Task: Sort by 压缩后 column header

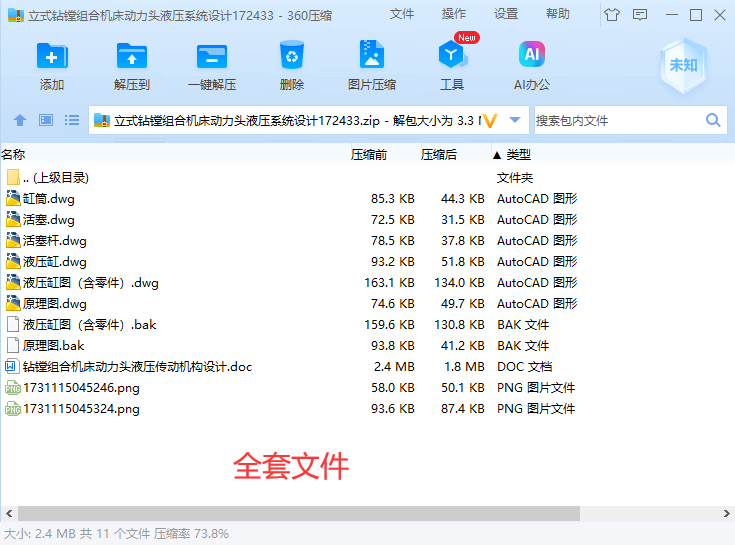Action: click(x=439, y=155)
